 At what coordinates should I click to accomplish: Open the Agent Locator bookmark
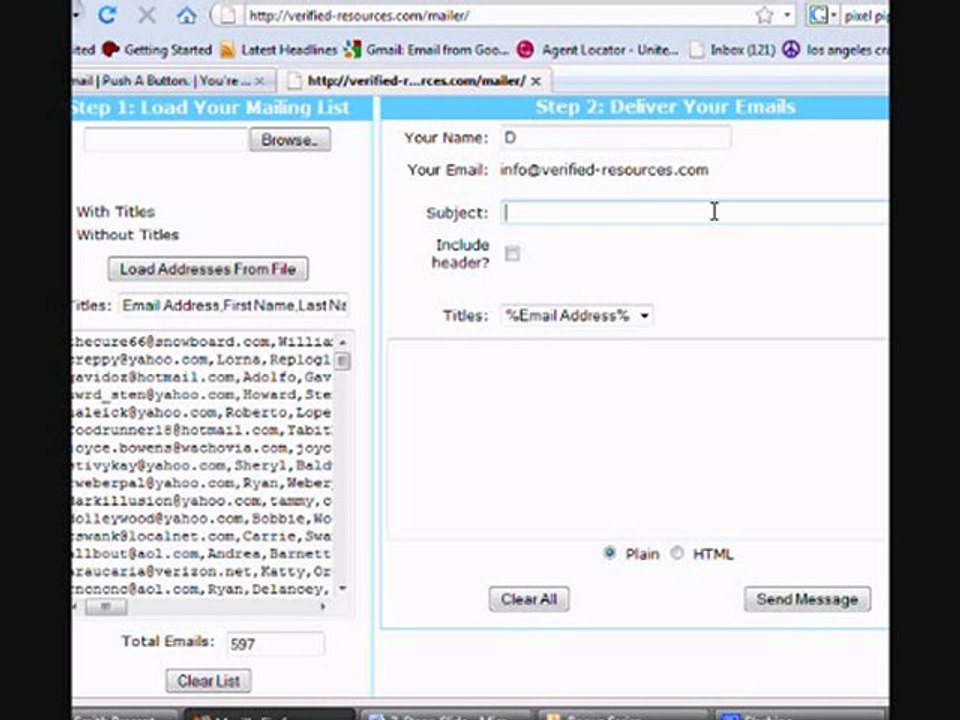tap(598, 50)
